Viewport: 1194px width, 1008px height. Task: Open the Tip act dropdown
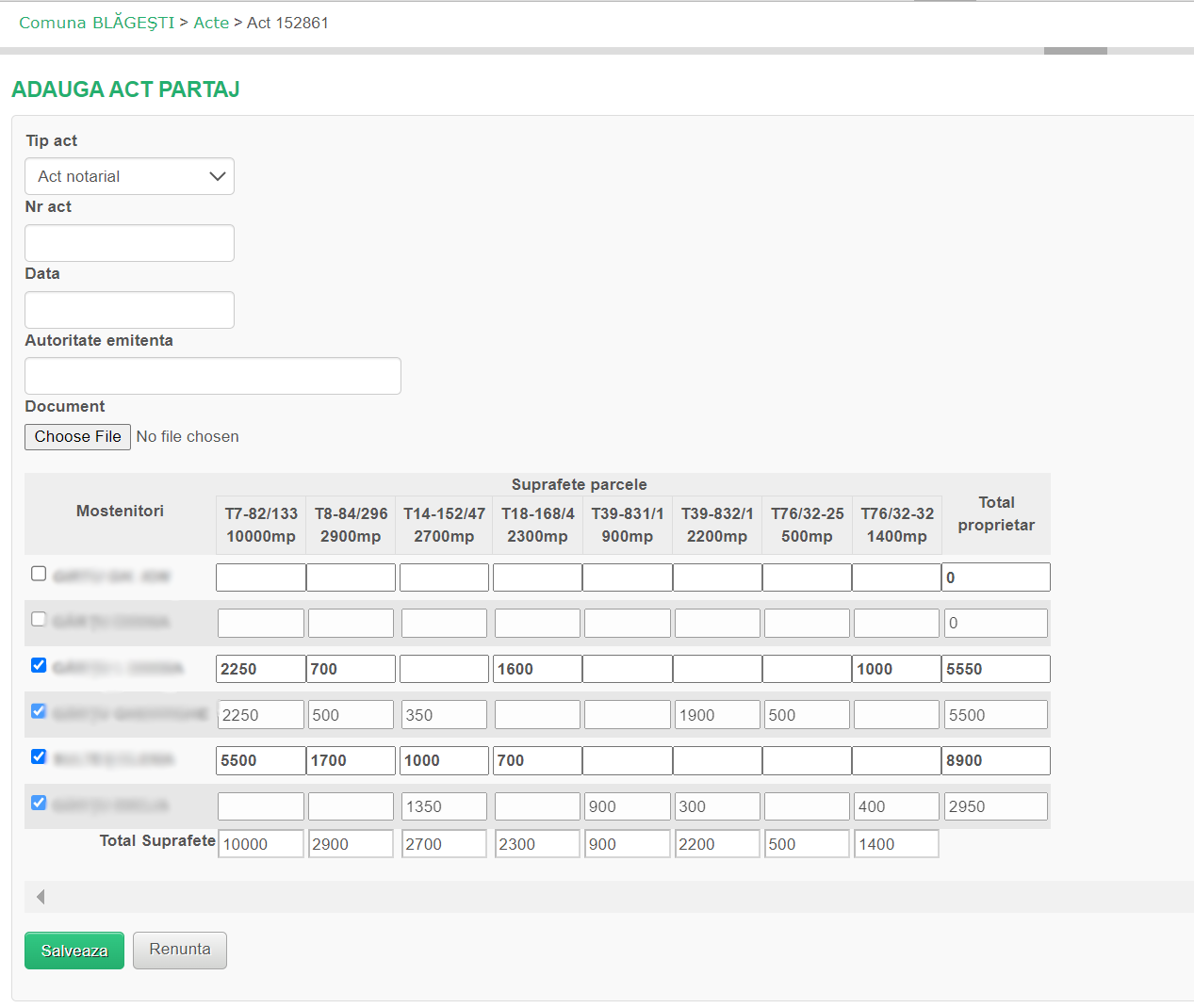click(x=129, y=176)
